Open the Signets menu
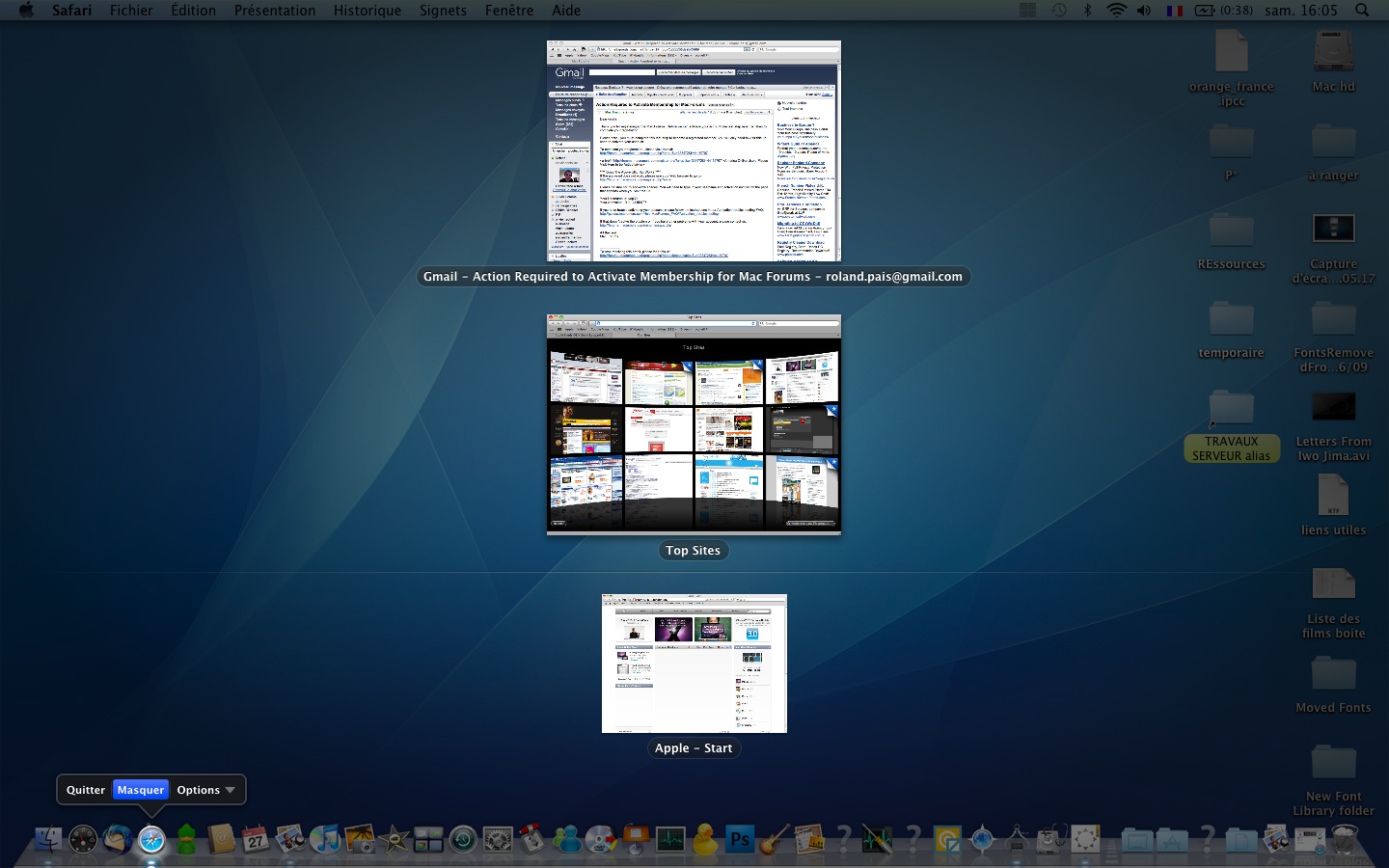 click(443, 10)
